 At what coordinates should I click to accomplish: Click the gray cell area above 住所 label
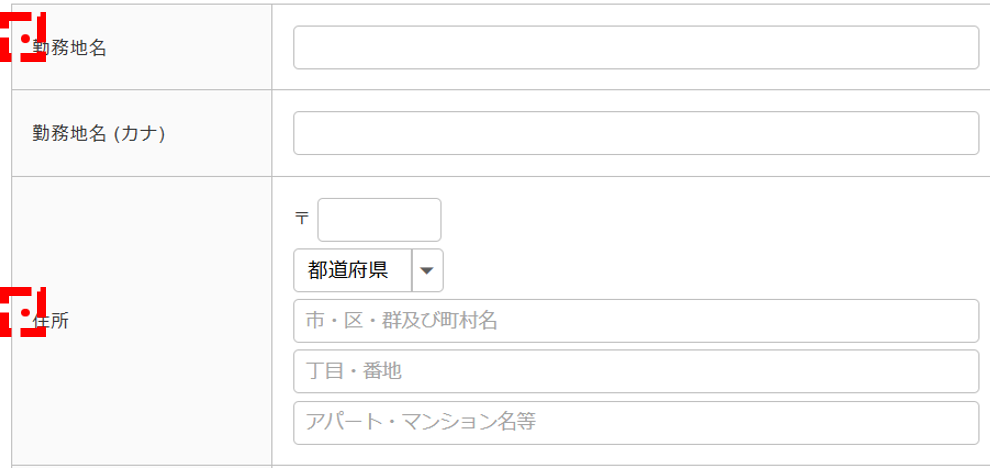point(140,230)
